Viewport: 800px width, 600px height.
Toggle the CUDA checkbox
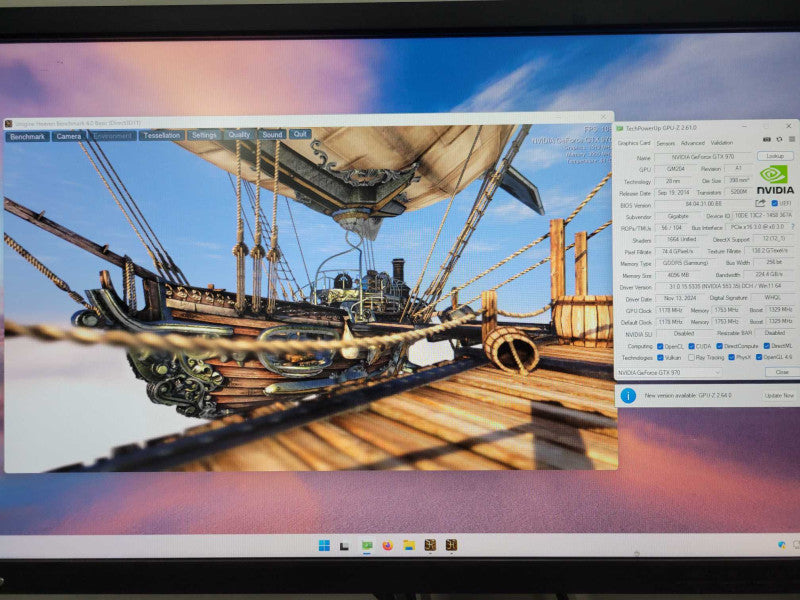[x=691, y=346]
